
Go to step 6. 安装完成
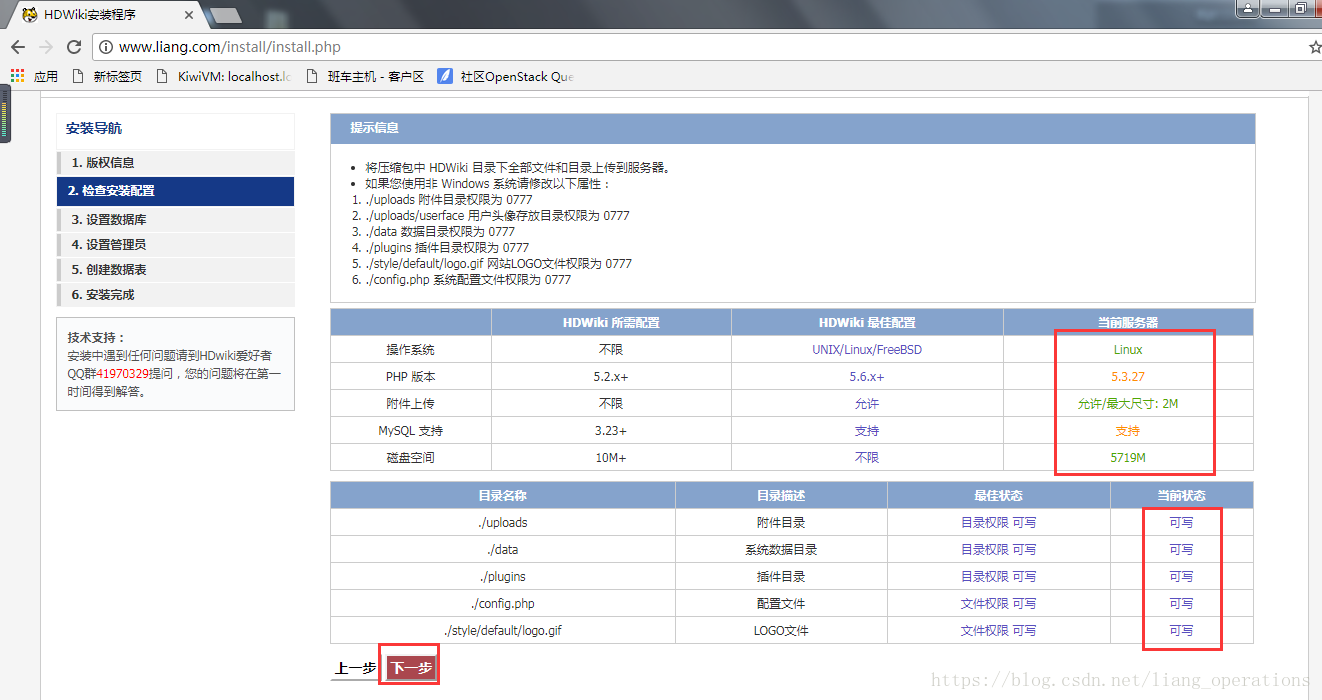click(175, 295)
